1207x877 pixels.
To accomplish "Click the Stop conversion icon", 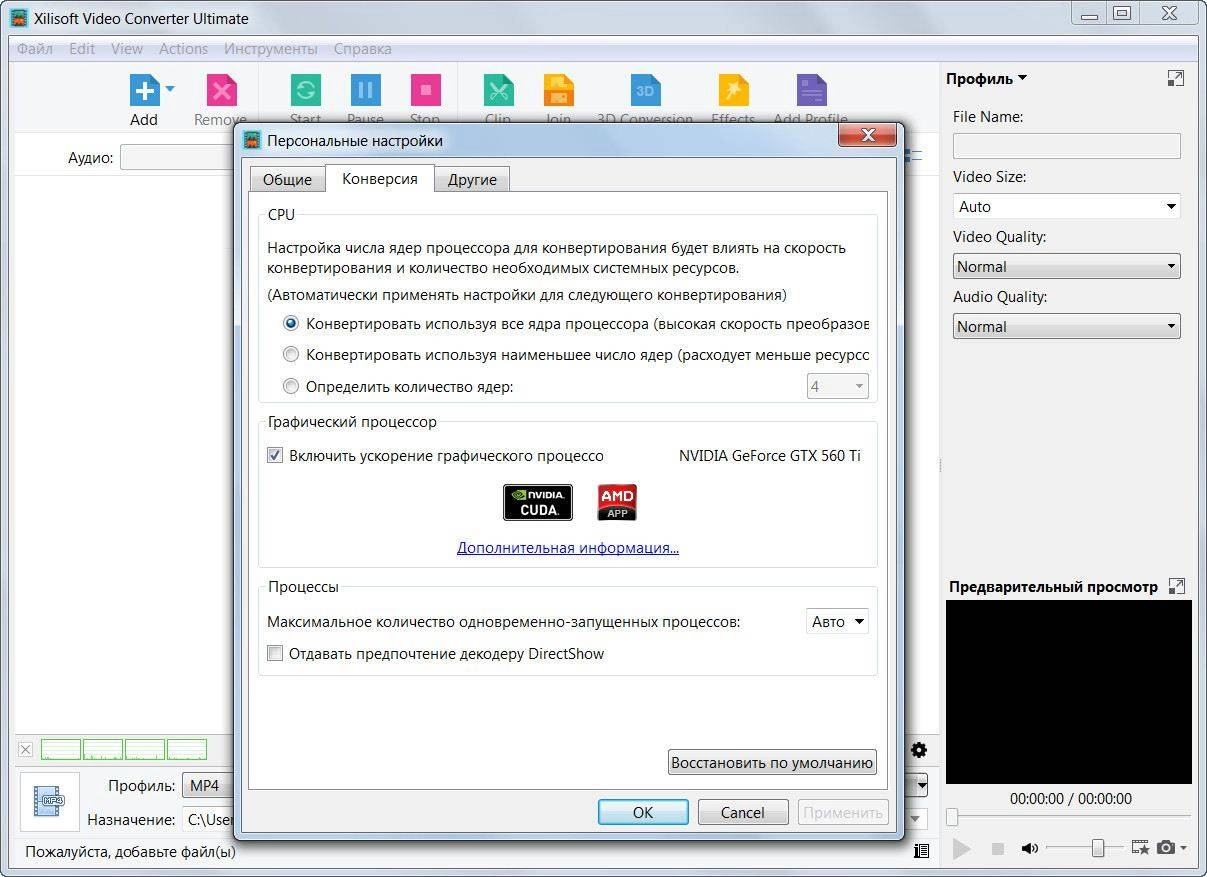I will click(x=425, y=90).
